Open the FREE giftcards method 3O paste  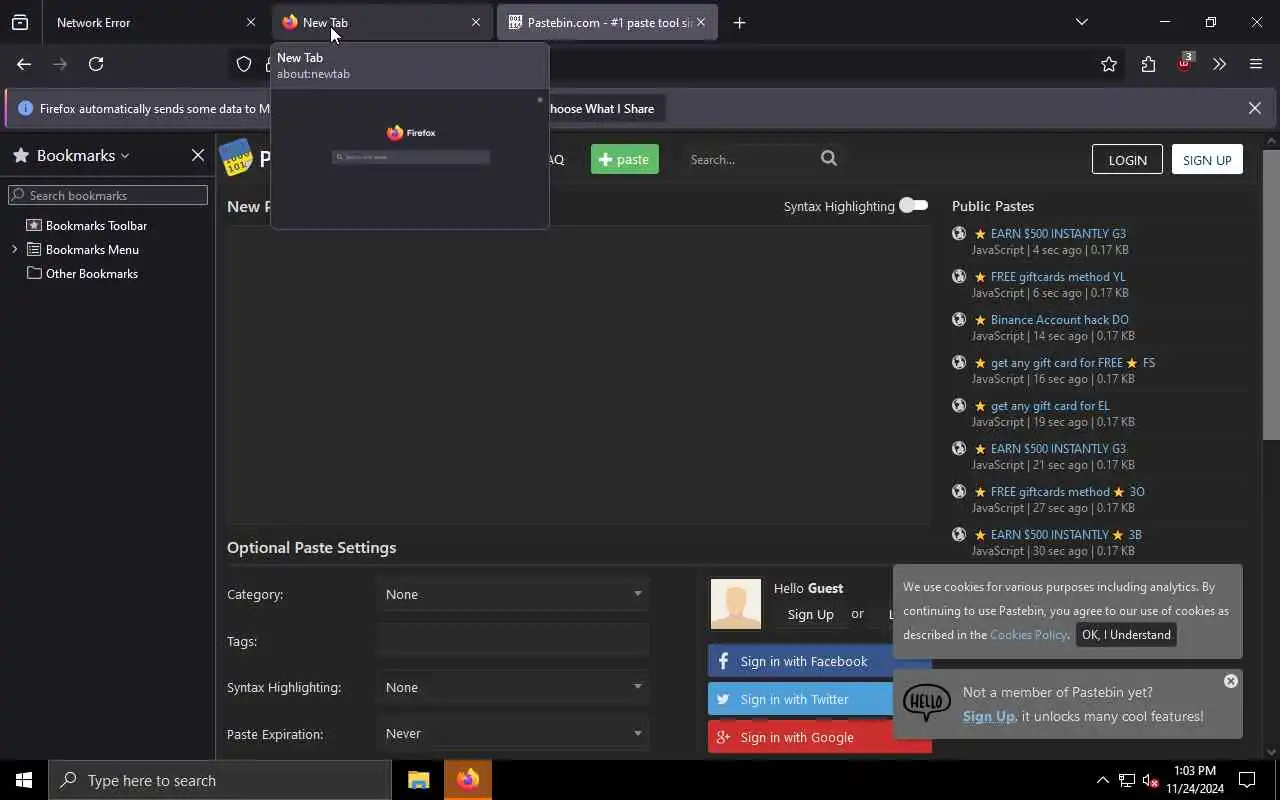1068,492
